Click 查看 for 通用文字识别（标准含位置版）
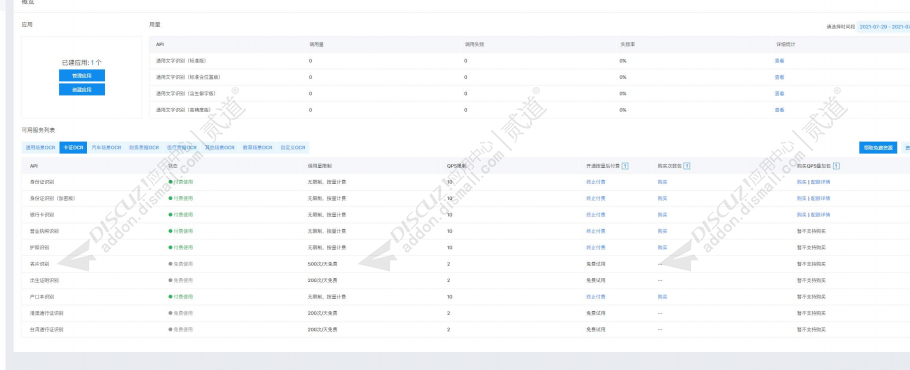 779,77
